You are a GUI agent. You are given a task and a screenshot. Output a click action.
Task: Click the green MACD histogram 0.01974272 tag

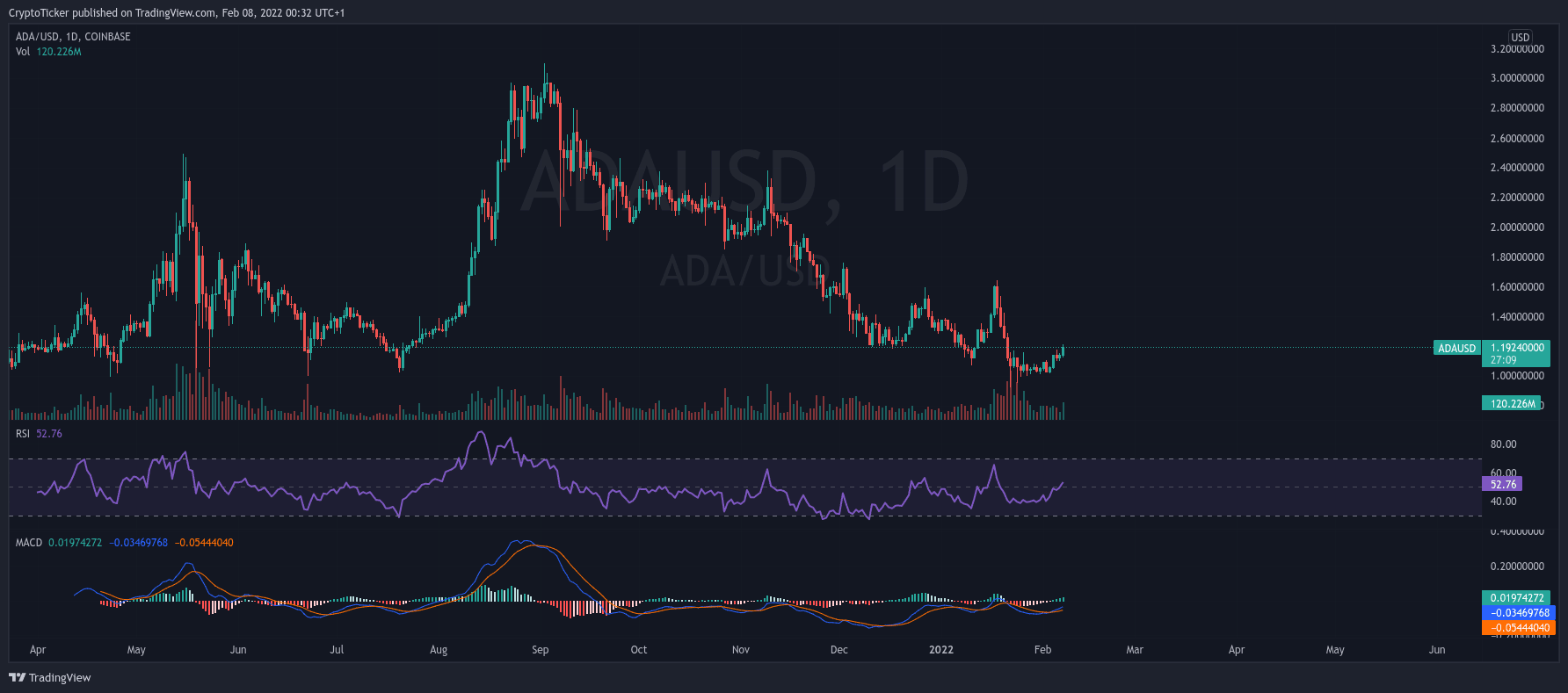[x=1517, y=598]
